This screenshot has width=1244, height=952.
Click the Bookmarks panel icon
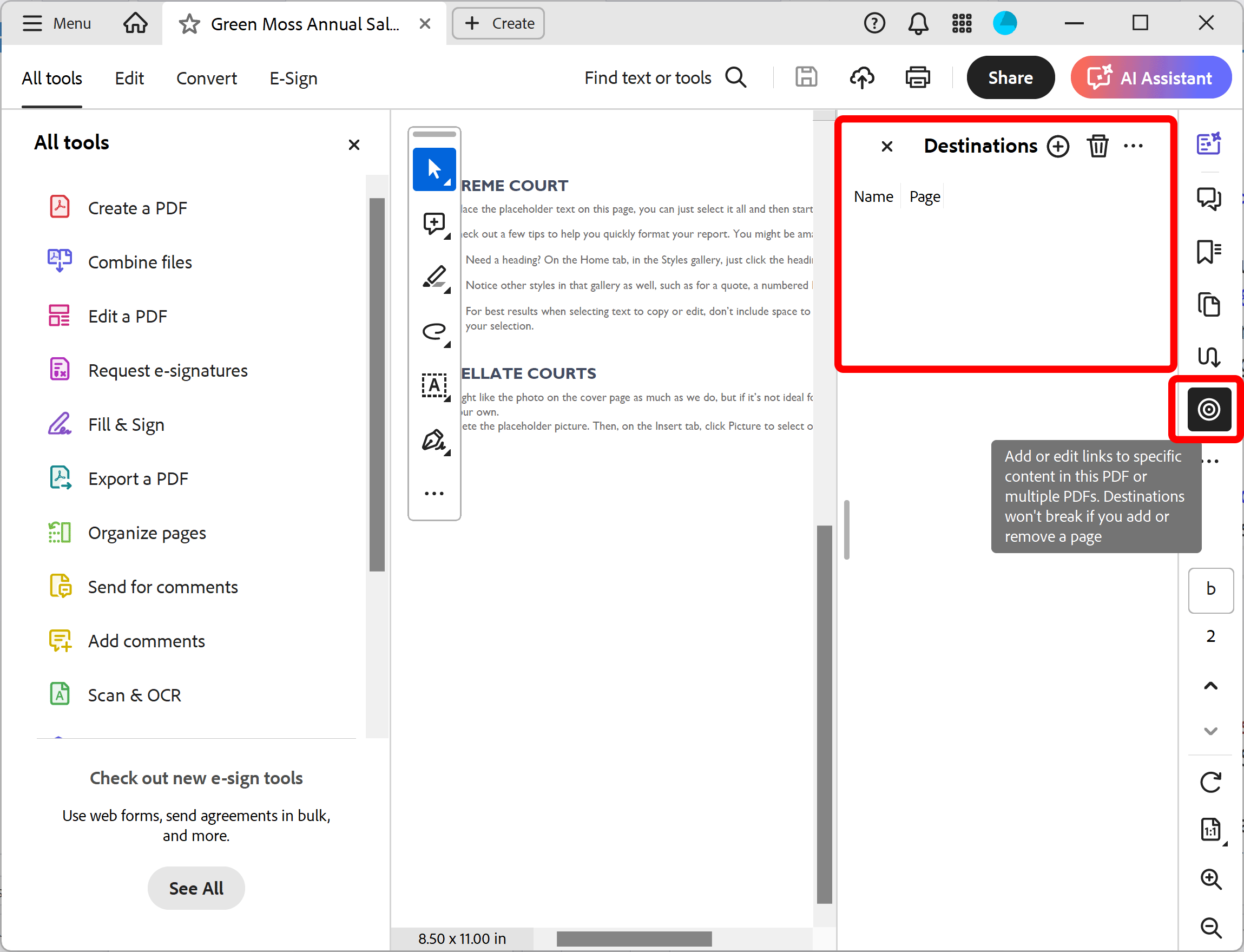click(x=1210, y=251)
